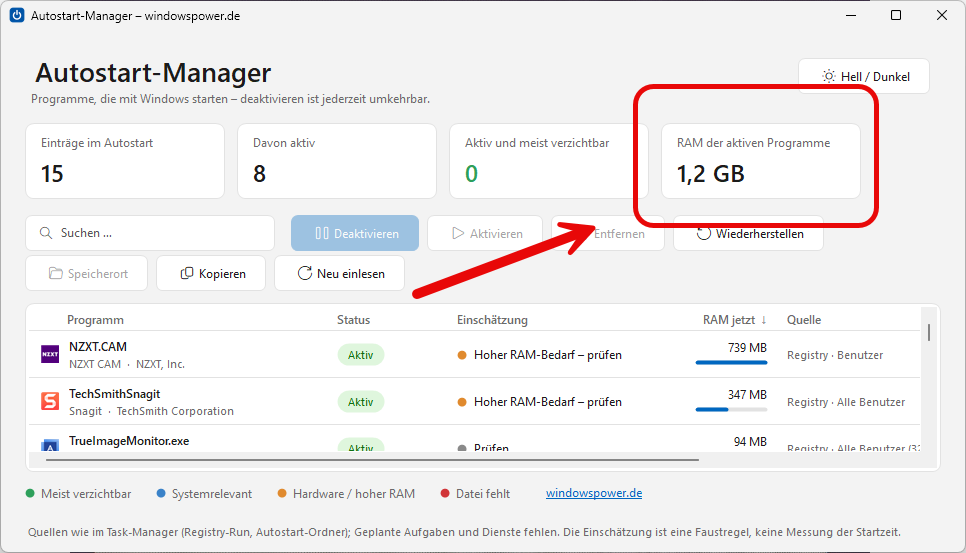Click the 'Einträge im Autostart' card
Screen dimensions: 966x553
click(125, 161)
